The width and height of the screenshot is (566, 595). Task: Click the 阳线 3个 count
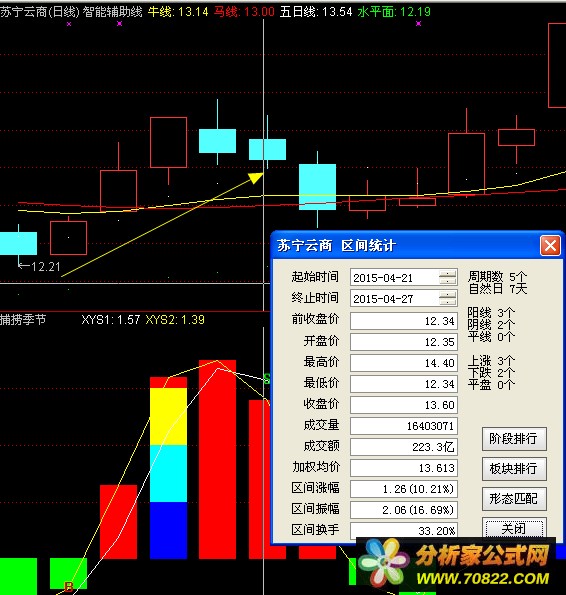tap(491, 313)
